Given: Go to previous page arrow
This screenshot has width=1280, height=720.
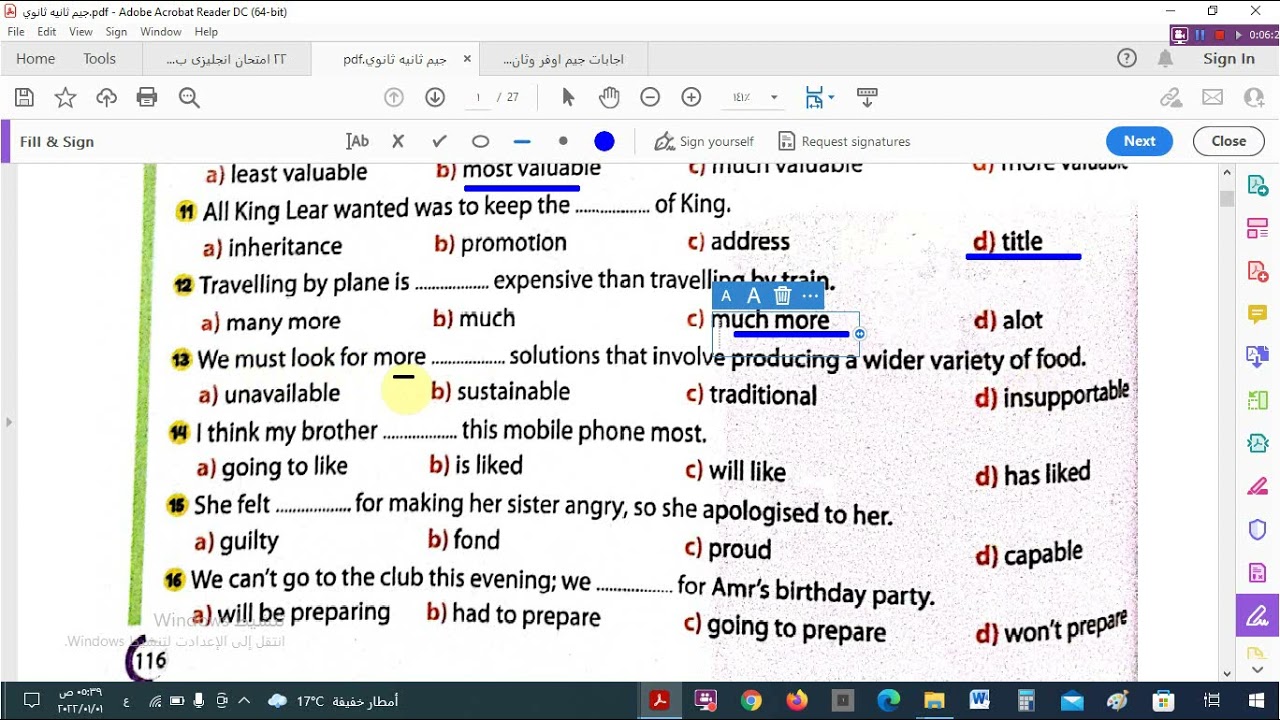Looking at the screenshot, I should tap(394, 97).
